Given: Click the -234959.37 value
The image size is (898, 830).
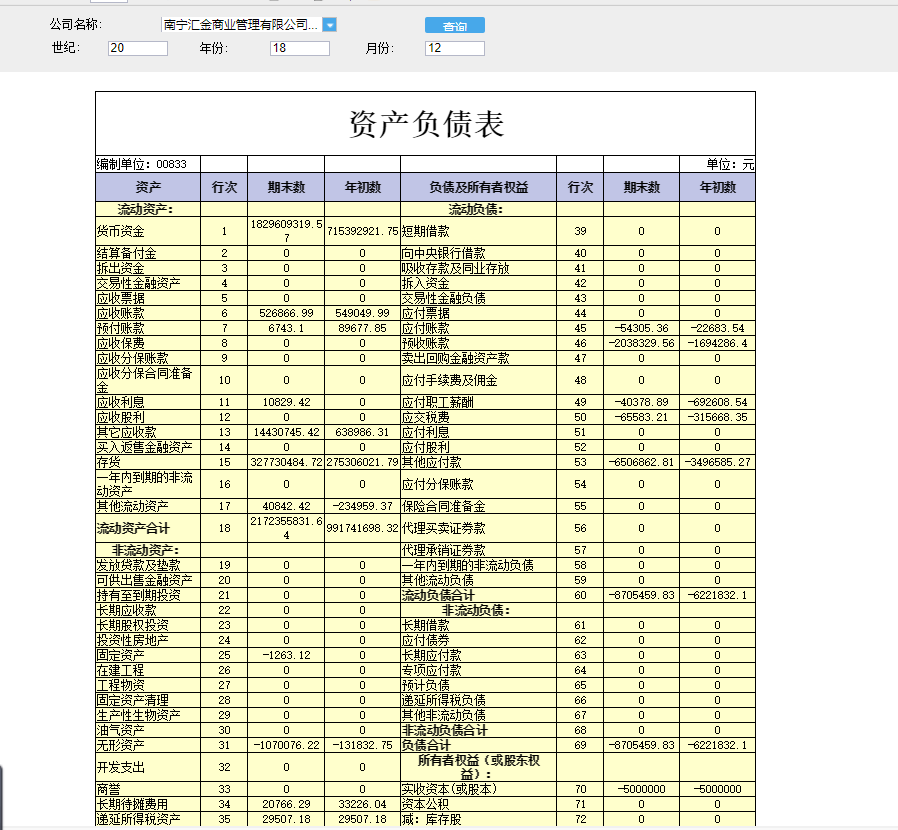Looking at the screenshot, I should click(x=363, y=506).
